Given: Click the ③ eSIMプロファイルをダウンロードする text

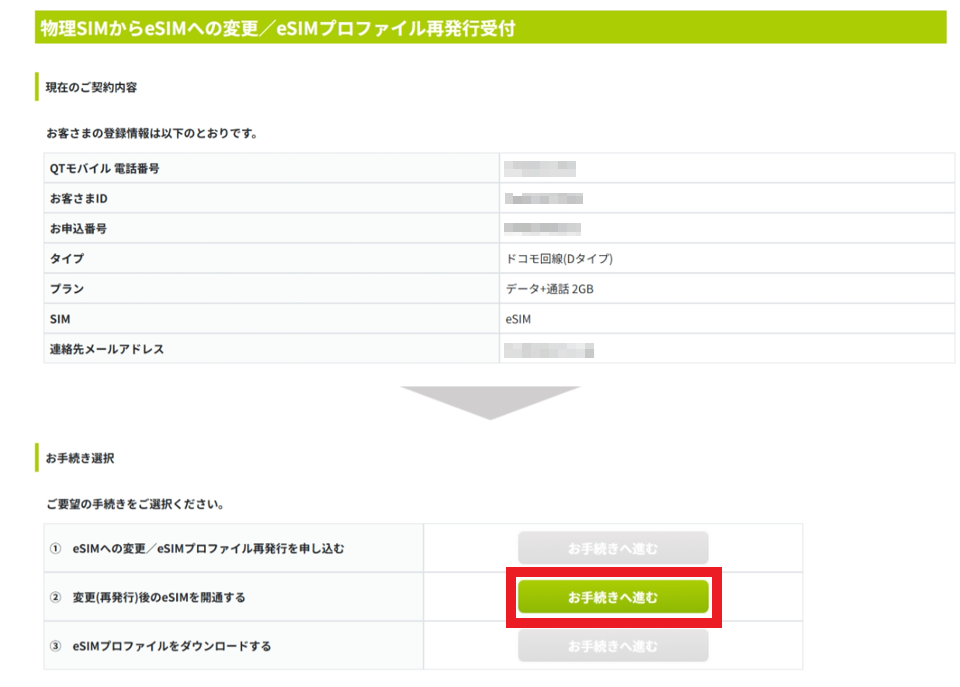Looking at the screenshot, I should (160, 646).
